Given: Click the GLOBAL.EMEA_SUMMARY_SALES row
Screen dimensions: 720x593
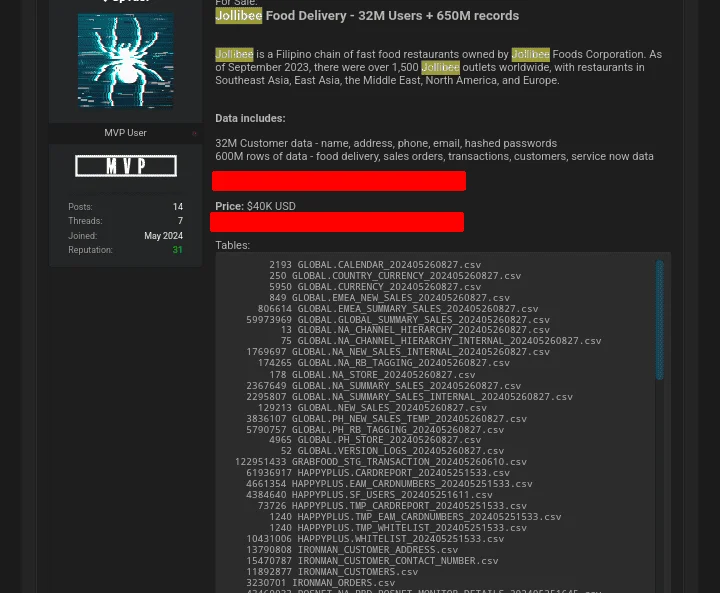Looking at the screenshot, I should click(x=398, y=309).
